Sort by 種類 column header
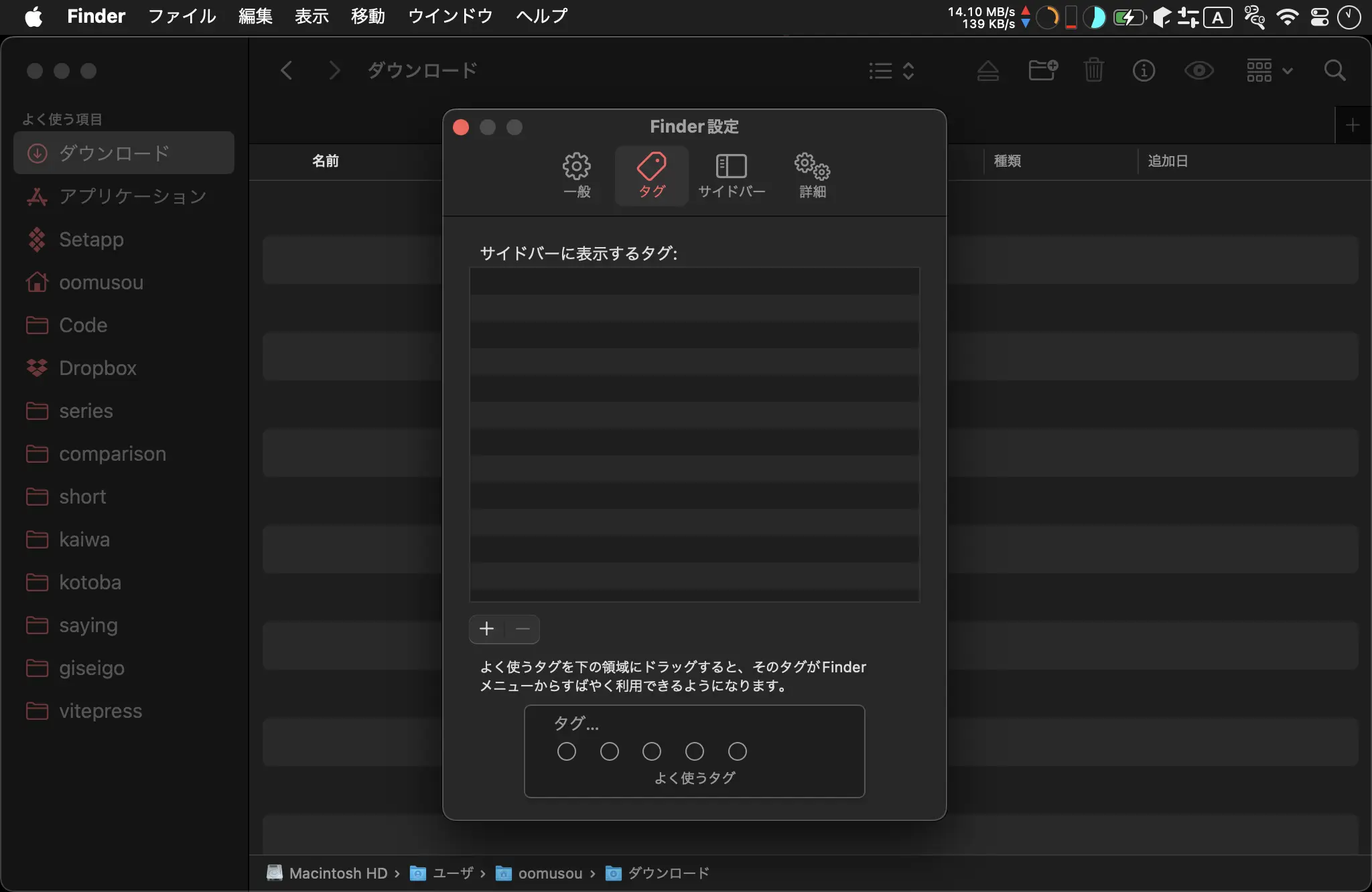Viewport: 1372px width, 892px height. (x=1008, y=161)
